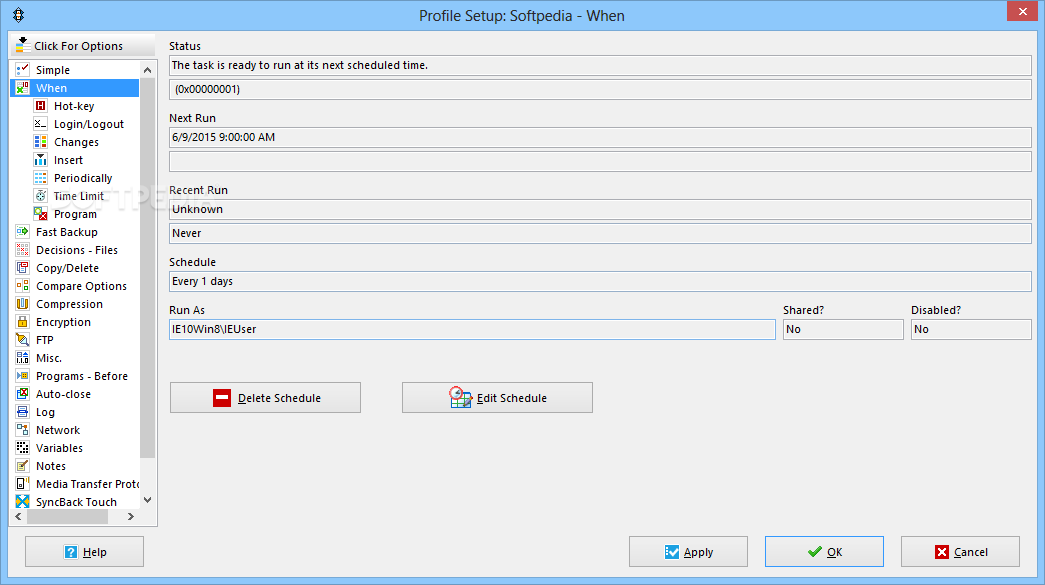Select the Notes icon in the sidebar
This screenshot has height=585, width=1045.
23,466
